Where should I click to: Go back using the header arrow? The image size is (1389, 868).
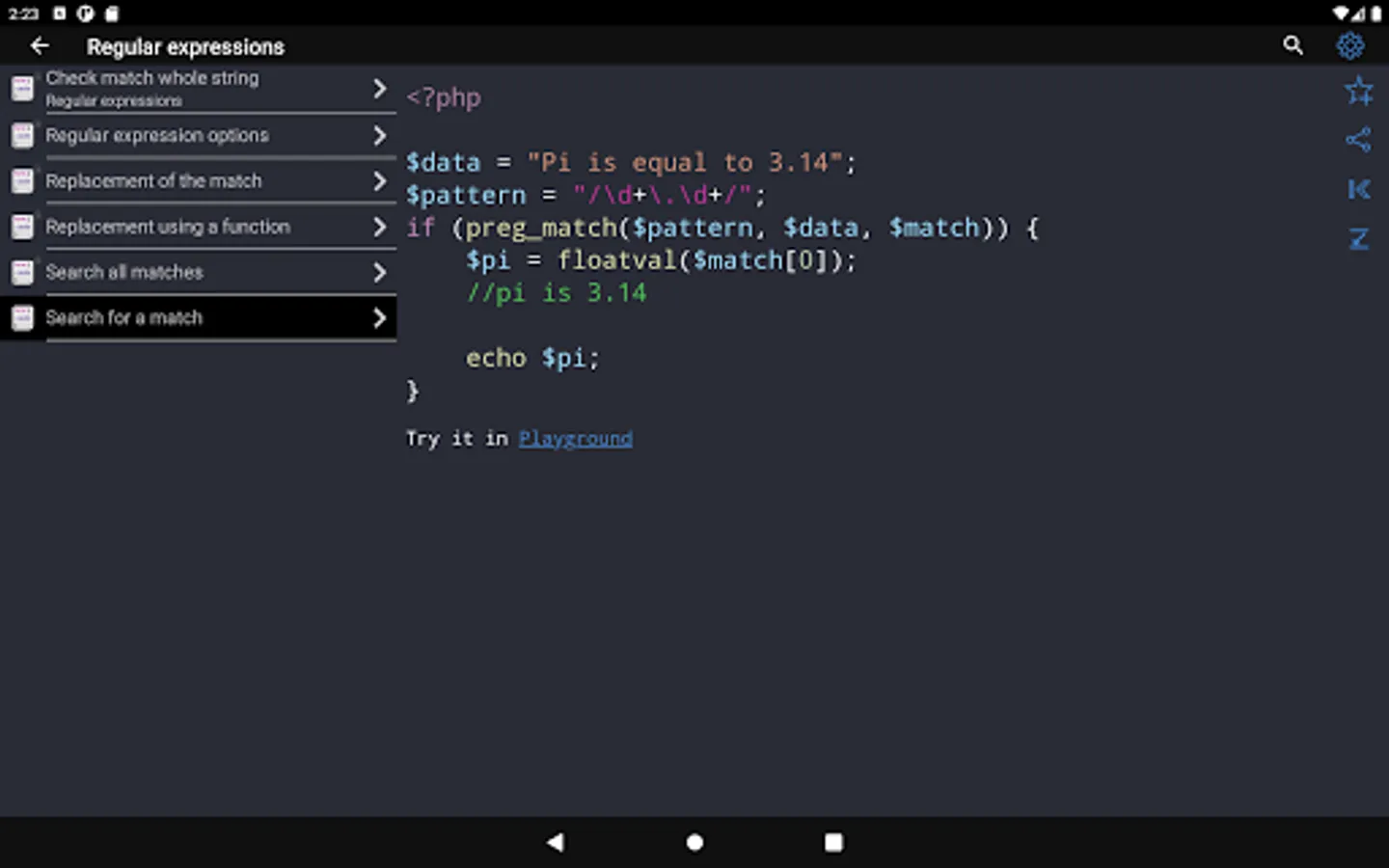(x=40, y=45)
